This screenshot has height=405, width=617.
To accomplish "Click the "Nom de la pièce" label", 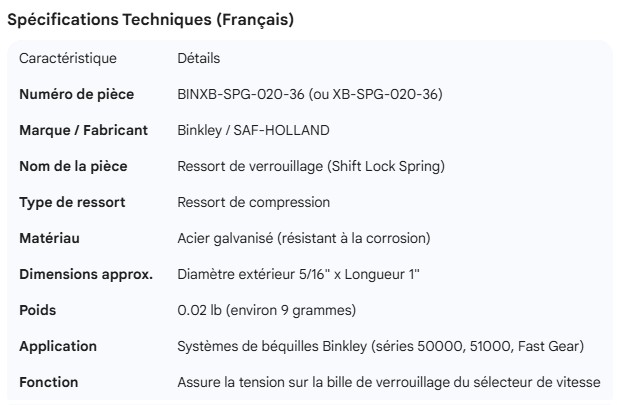I will pyautogui.click(x=73, y=166).
